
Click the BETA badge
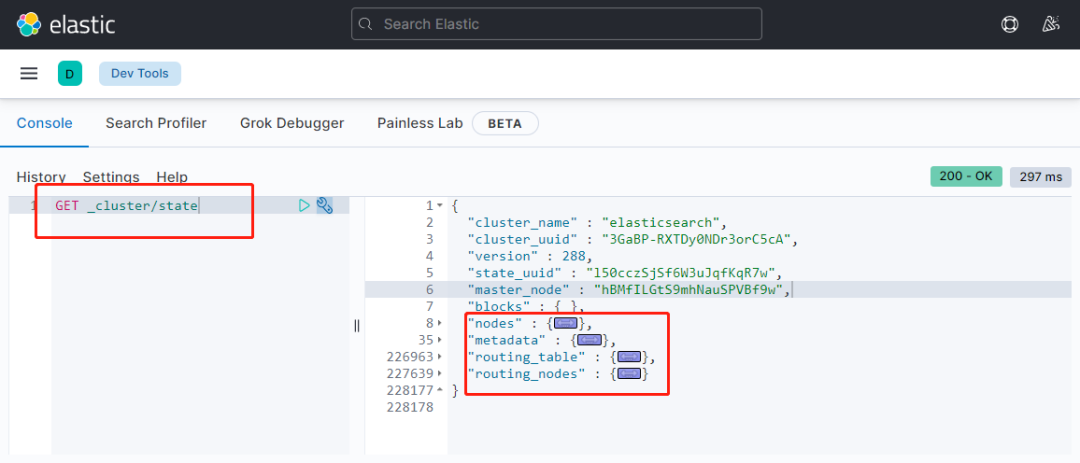tap(505, 124)
